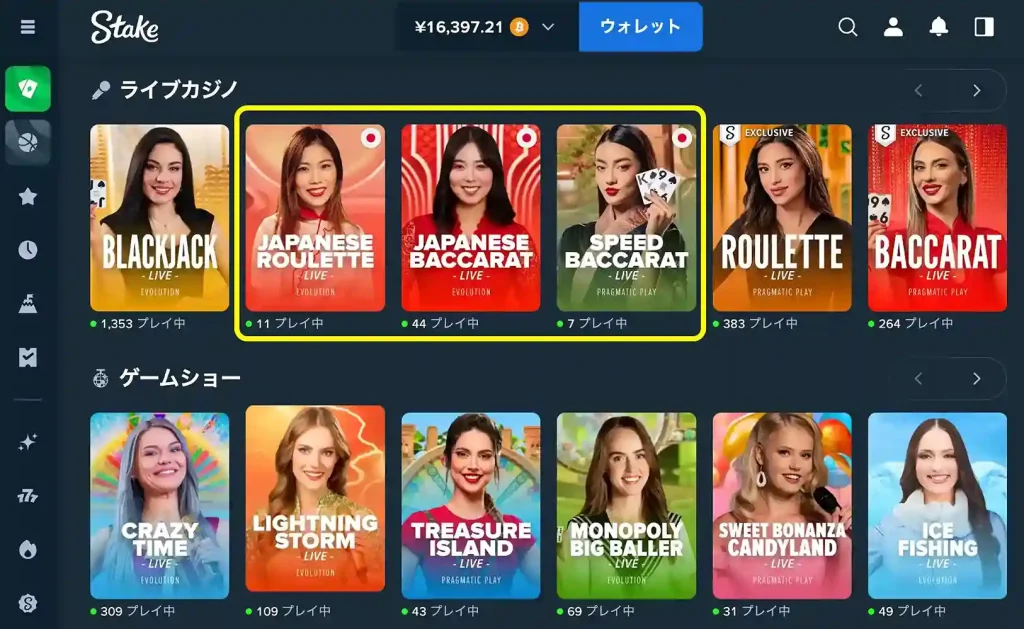Open Crazy Time live game thumbnail
This screenshot has width=1024, height=629.
tap(160, 506)
